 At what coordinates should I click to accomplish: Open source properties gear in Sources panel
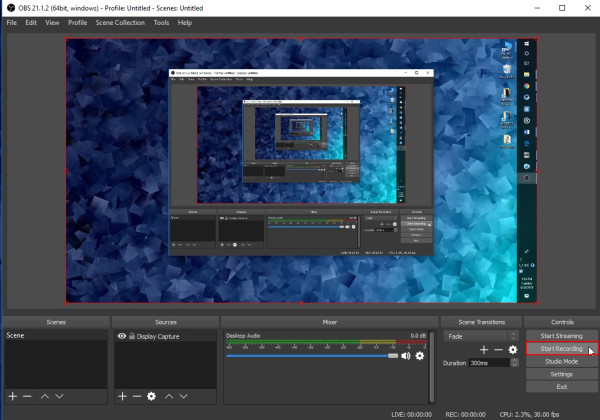152,396
